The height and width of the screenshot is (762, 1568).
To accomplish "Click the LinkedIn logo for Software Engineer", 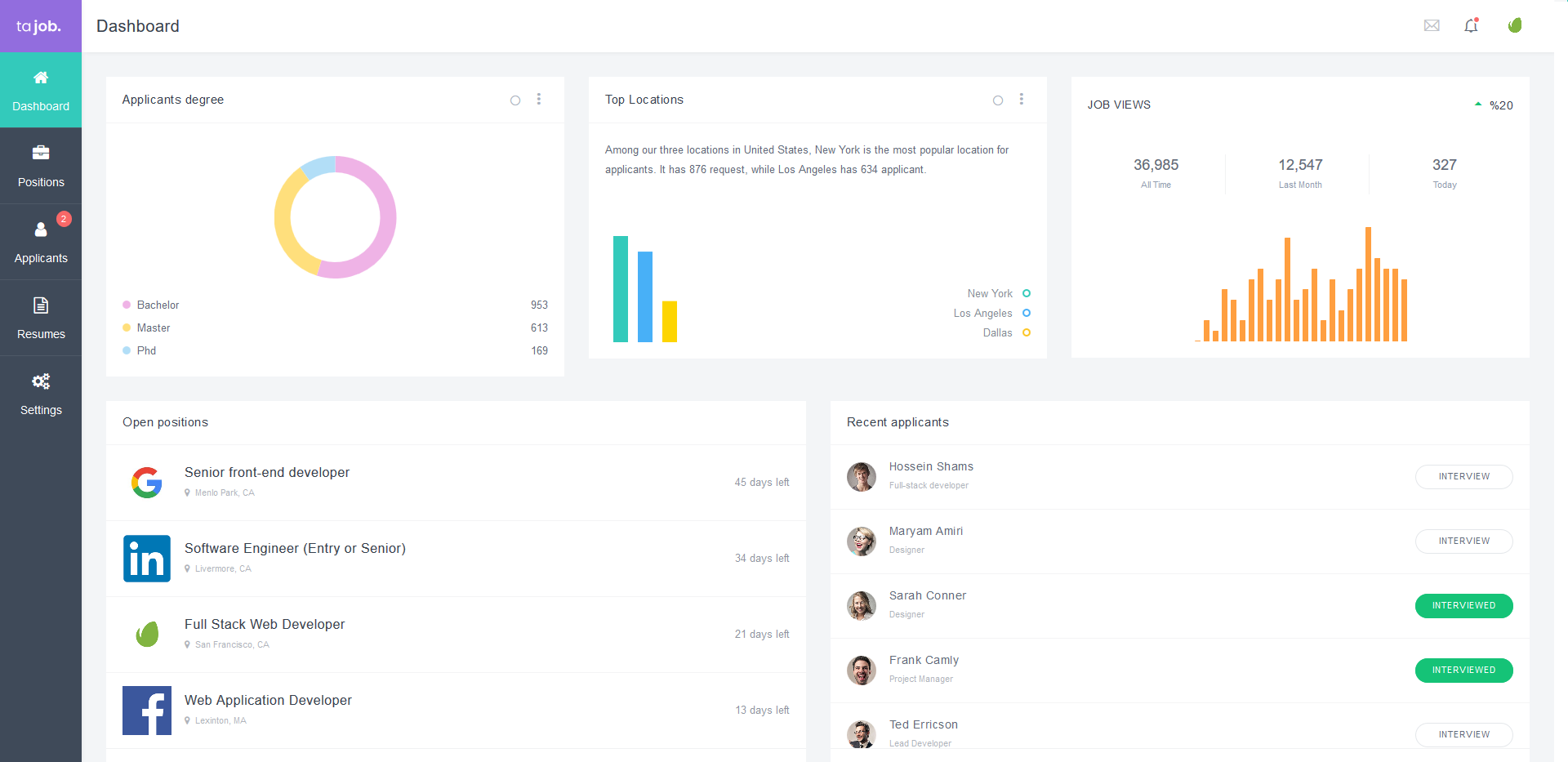I will pos(147,559).
